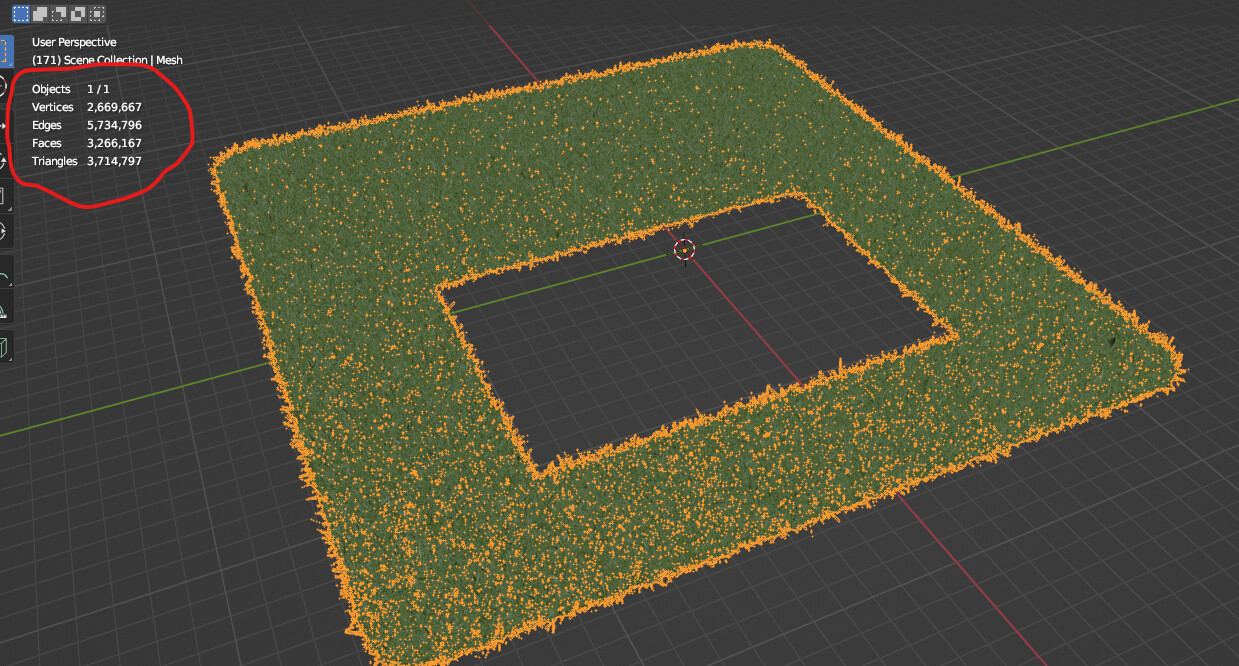Screen dimensions: 1239x666
Task: Click the User Perspective overlay label
Action: pos(74,42)
